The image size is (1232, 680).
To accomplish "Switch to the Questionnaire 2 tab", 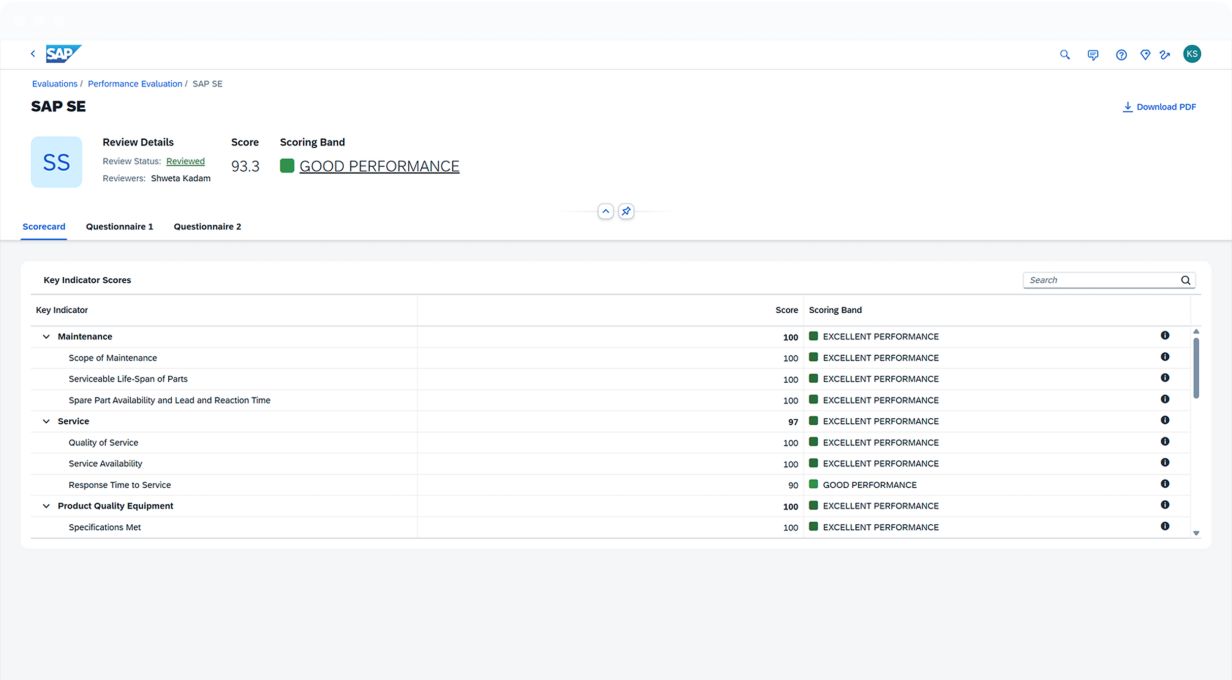I will pyautogui.click(x=207, y=227).
